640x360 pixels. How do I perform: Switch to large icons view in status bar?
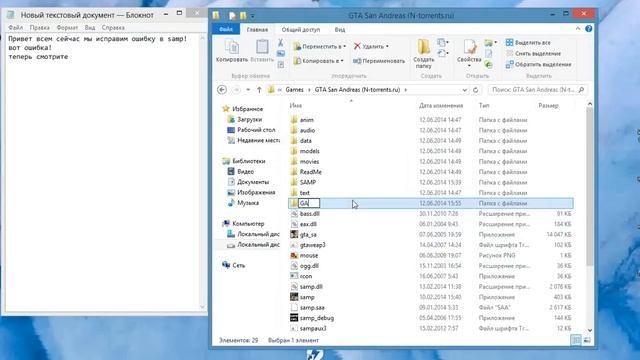tap(587, 340)
